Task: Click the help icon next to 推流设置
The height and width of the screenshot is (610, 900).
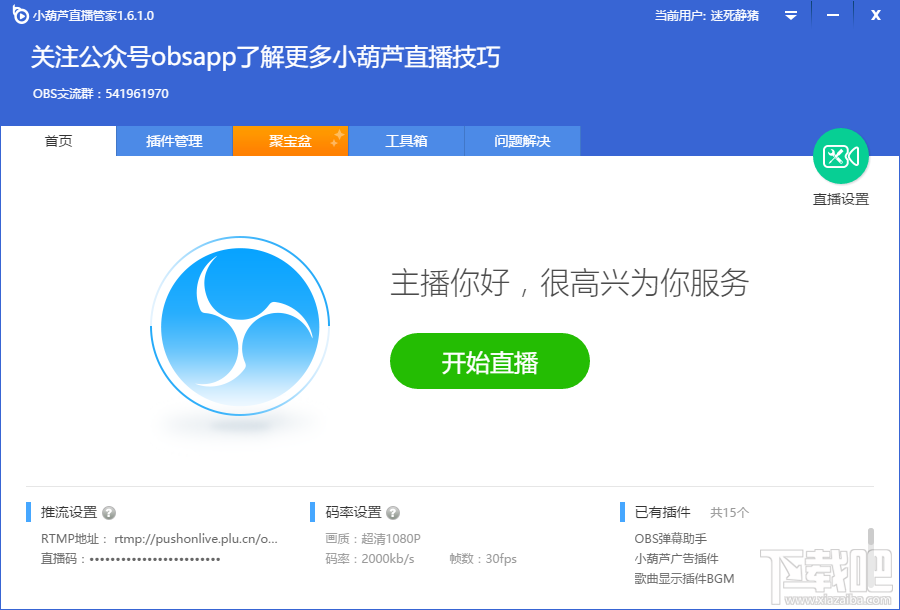Action: [x=109, y=512]
